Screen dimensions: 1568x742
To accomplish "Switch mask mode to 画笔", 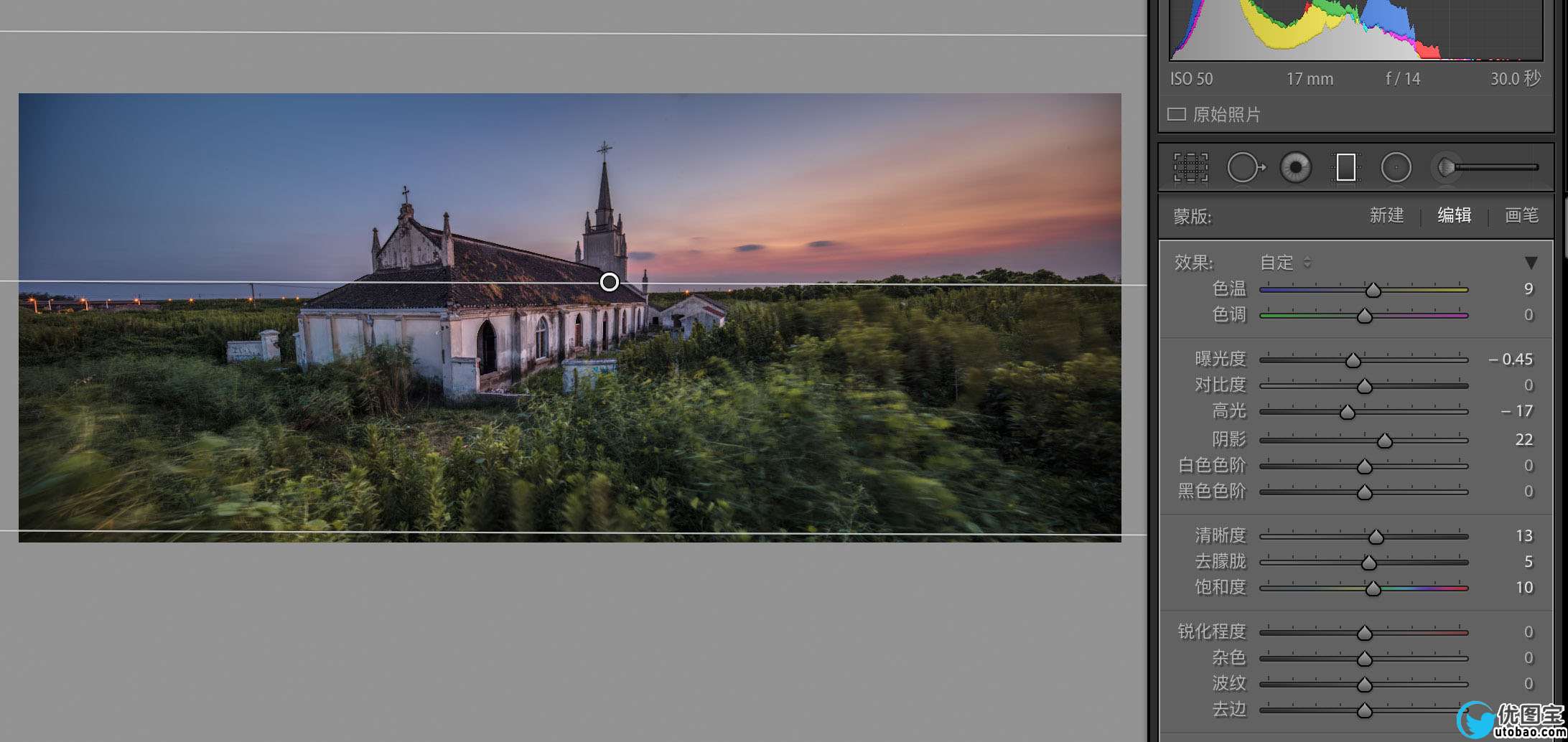I will 1521,215.
